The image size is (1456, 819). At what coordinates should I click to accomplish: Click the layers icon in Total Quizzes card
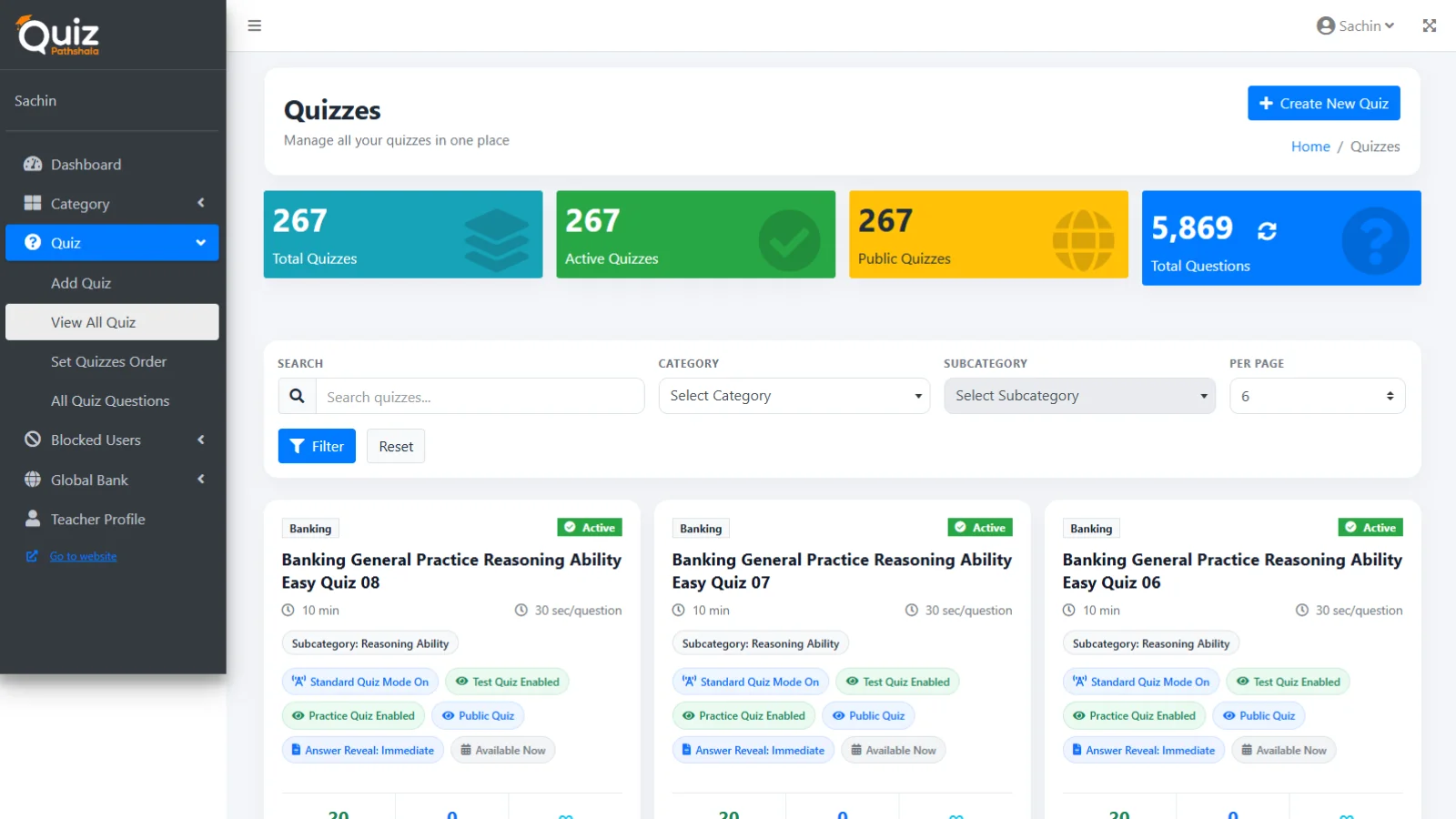(496, 240)
